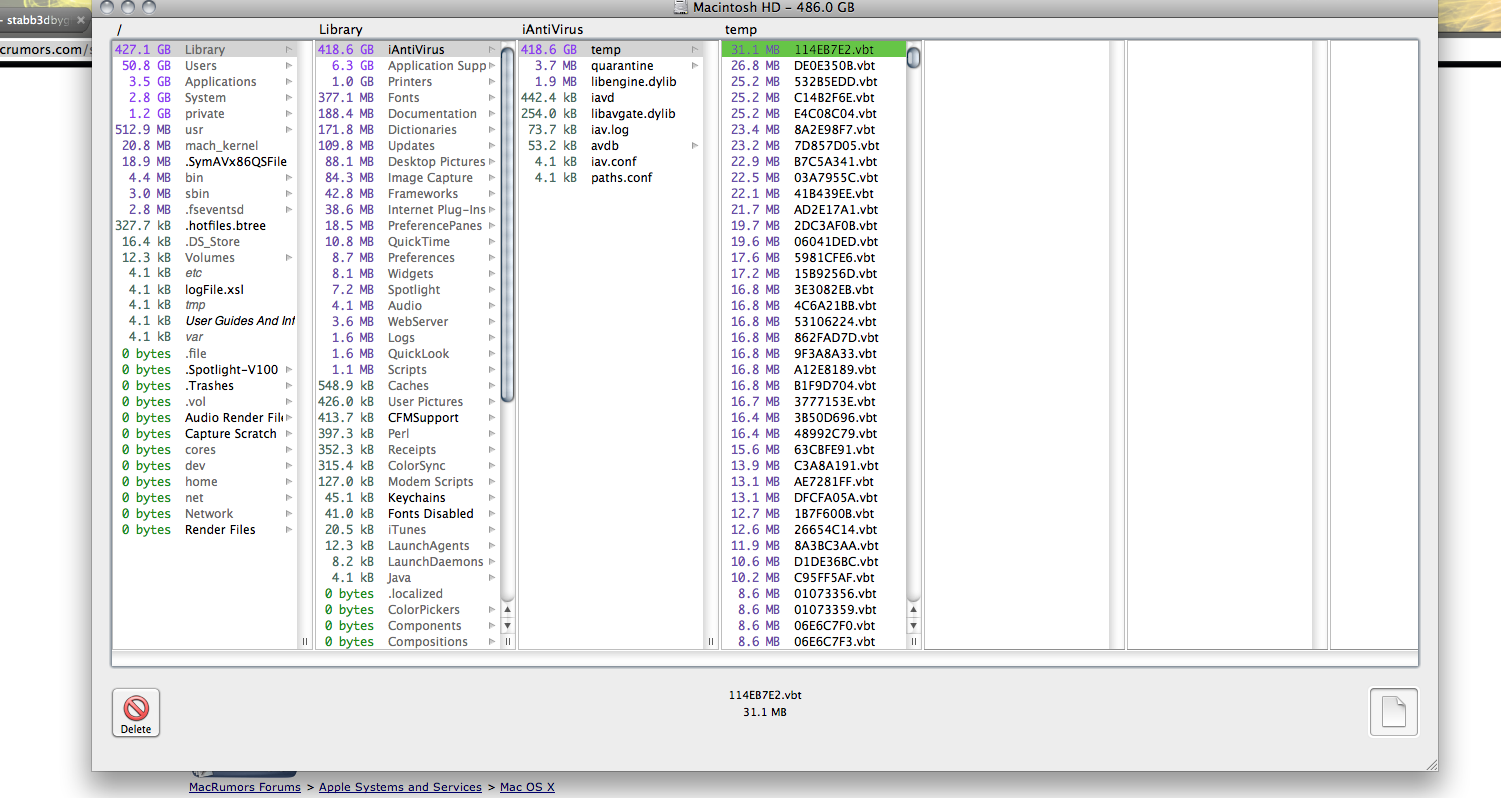1501x798 pixels.
Task: Click the Library column vertical scrollbar thumb
Action: tap(507, 224)
